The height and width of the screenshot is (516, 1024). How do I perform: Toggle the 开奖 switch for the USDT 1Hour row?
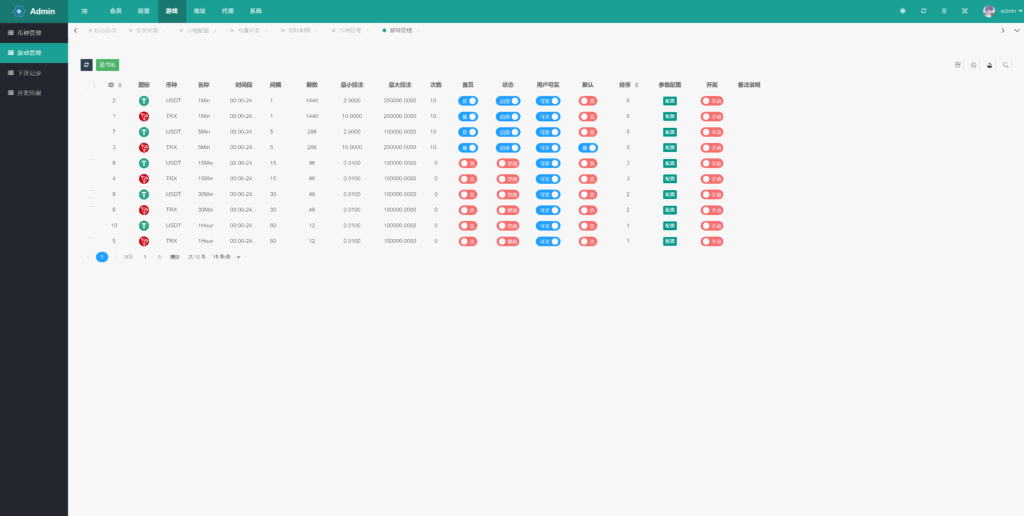click(711, 226)
